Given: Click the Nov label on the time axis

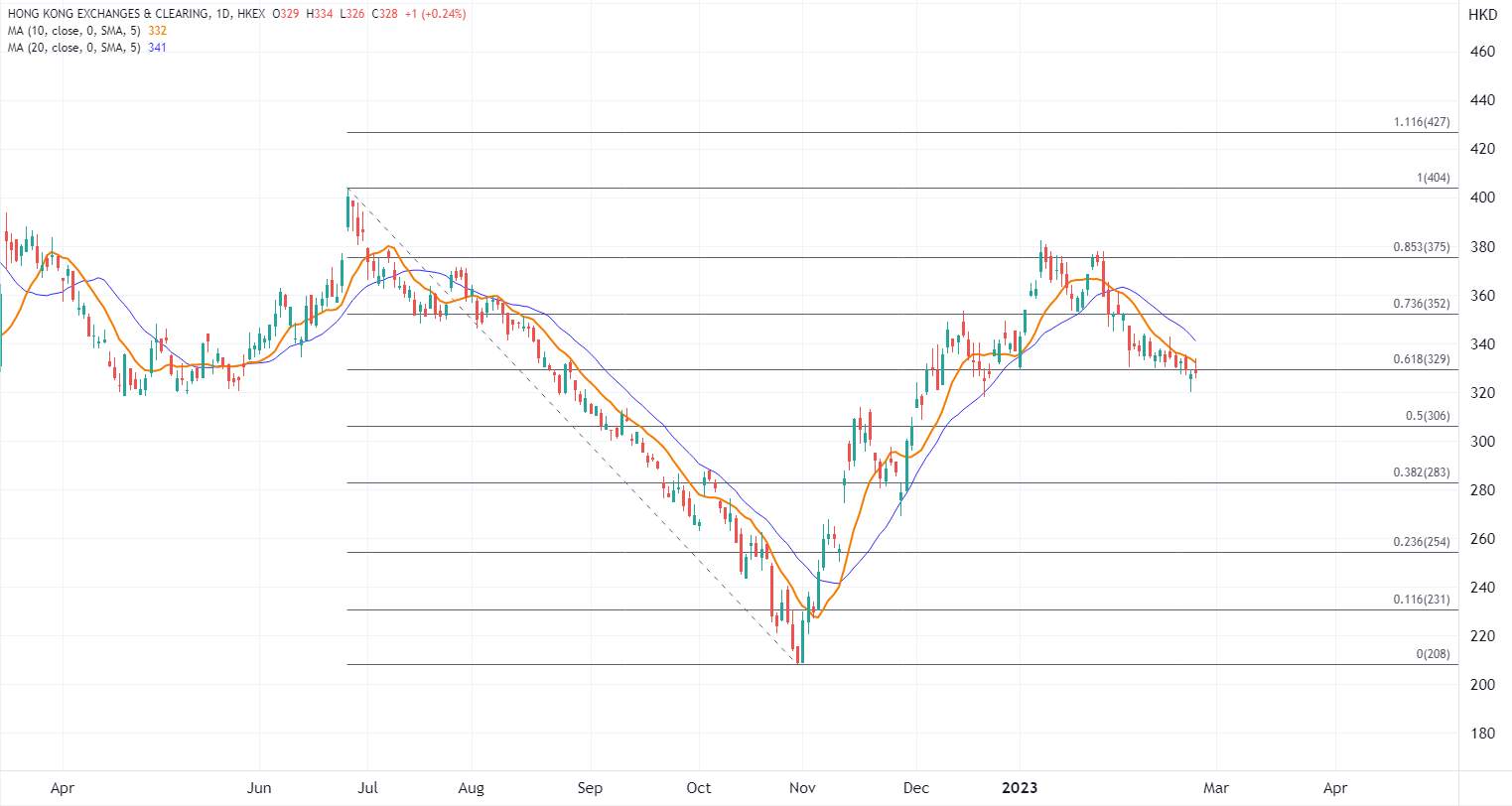Looking at the screenshot, I should (x=802, y=788).
